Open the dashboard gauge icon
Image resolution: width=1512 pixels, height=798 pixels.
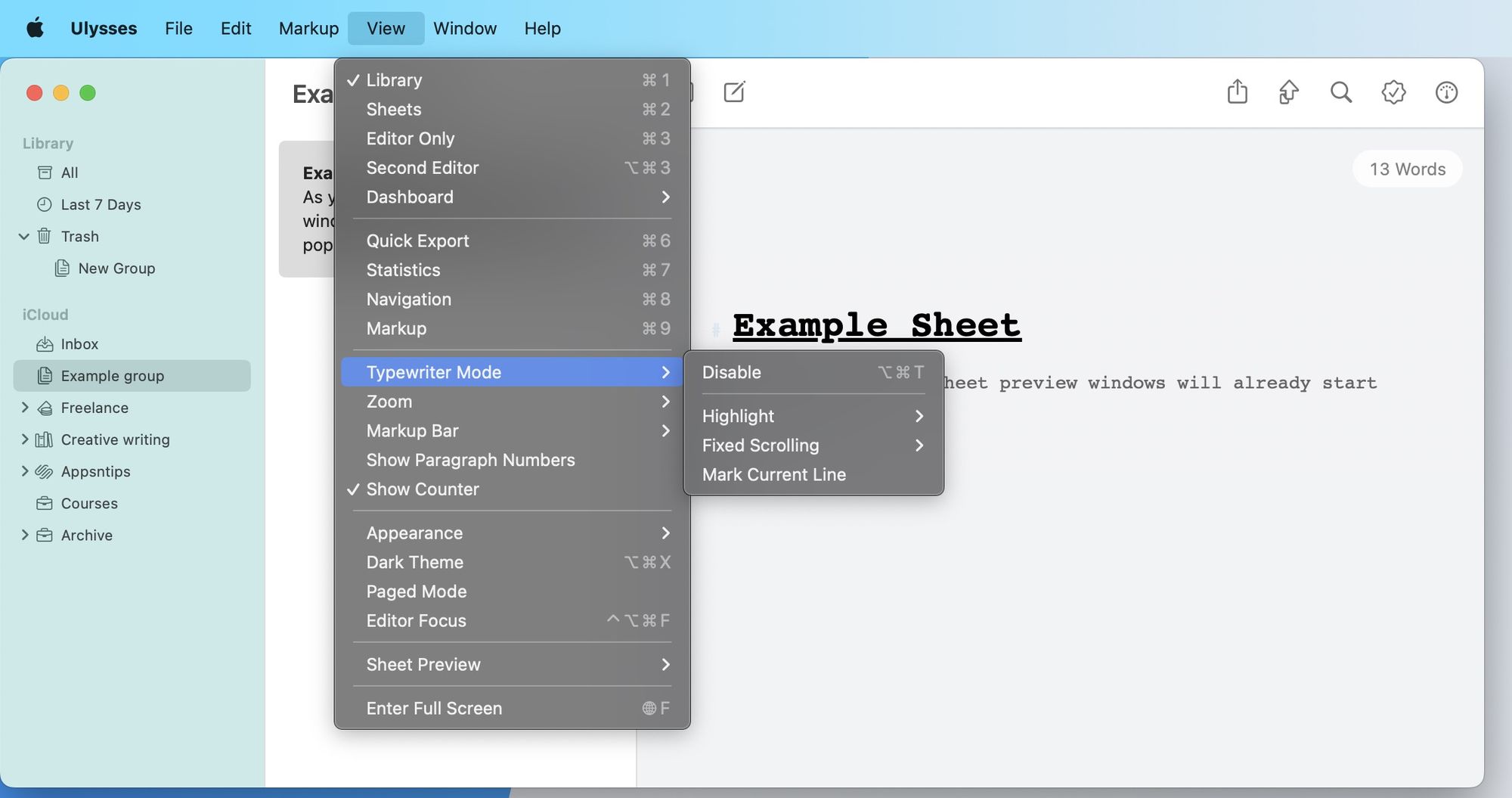(1445, 92)
